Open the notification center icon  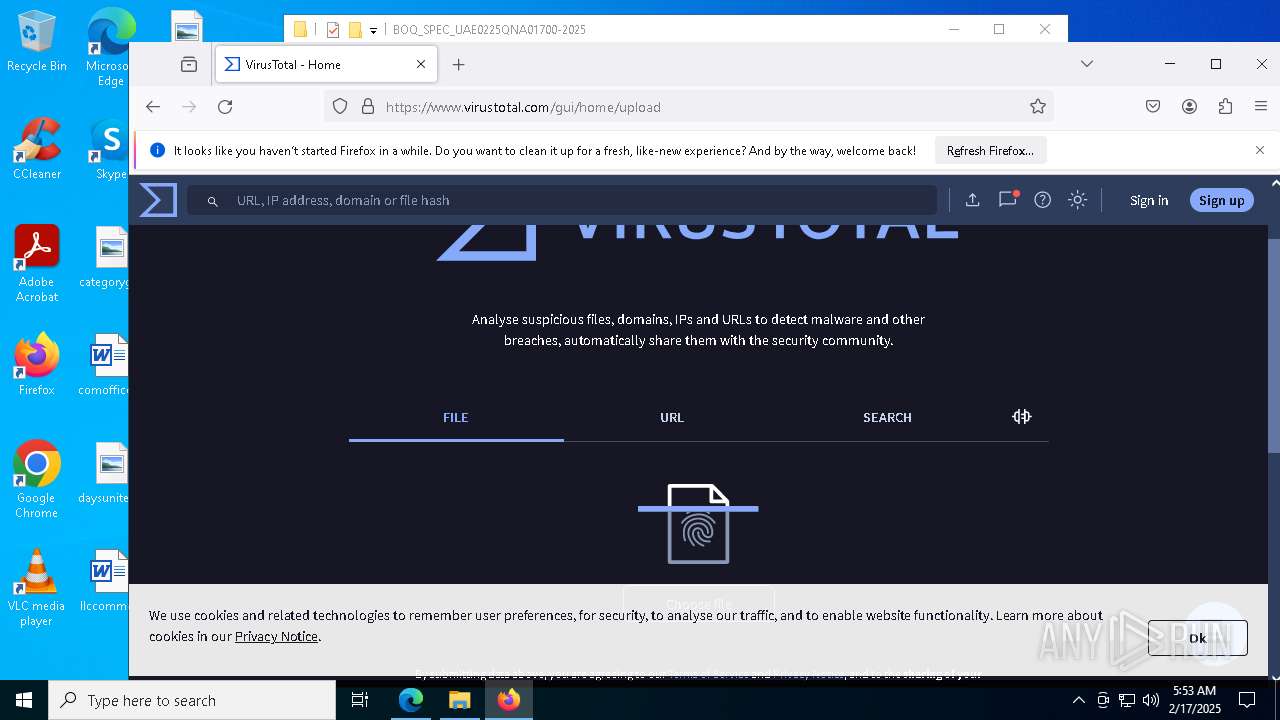click(x=1247, y=700)
